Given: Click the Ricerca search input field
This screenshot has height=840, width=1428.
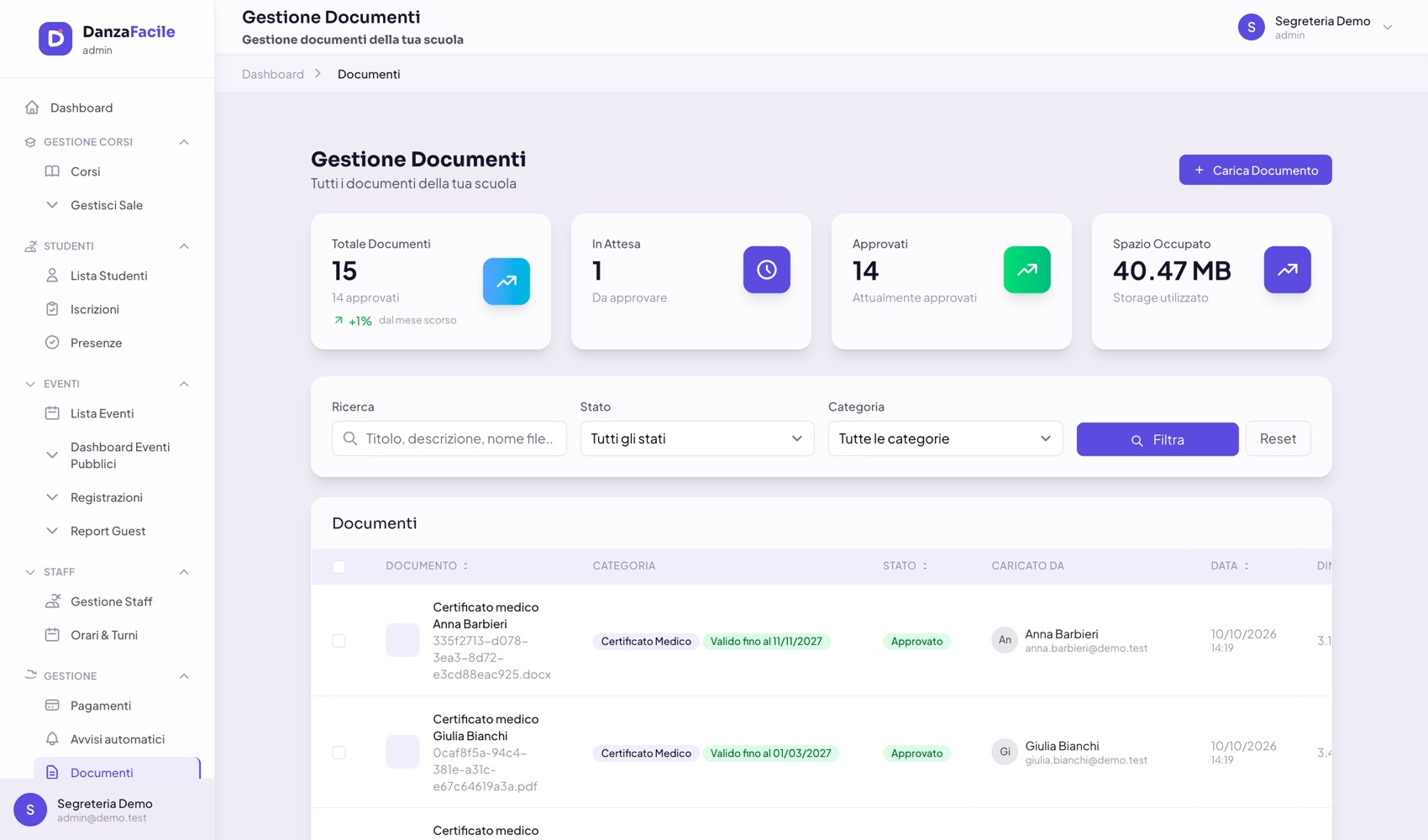Looking at the screenshot, I should coord(449,438).
